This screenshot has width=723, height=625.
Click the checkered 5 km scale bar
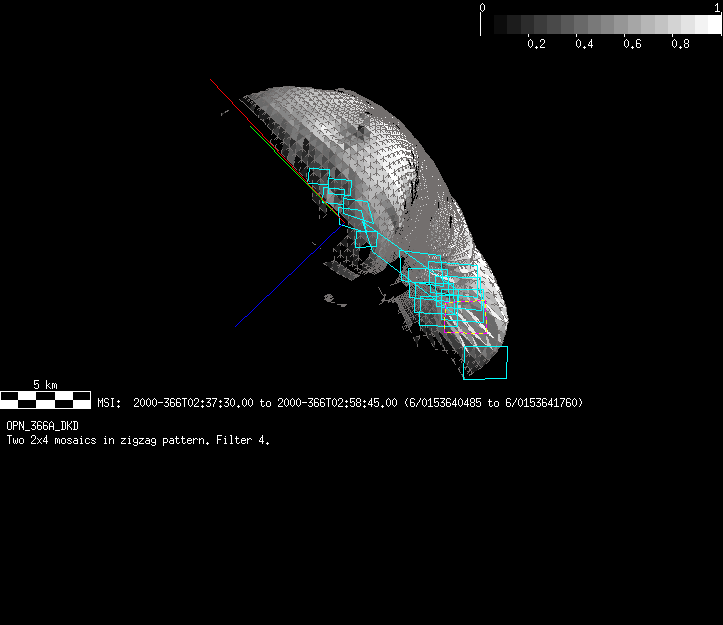click(x=45, y=400)
